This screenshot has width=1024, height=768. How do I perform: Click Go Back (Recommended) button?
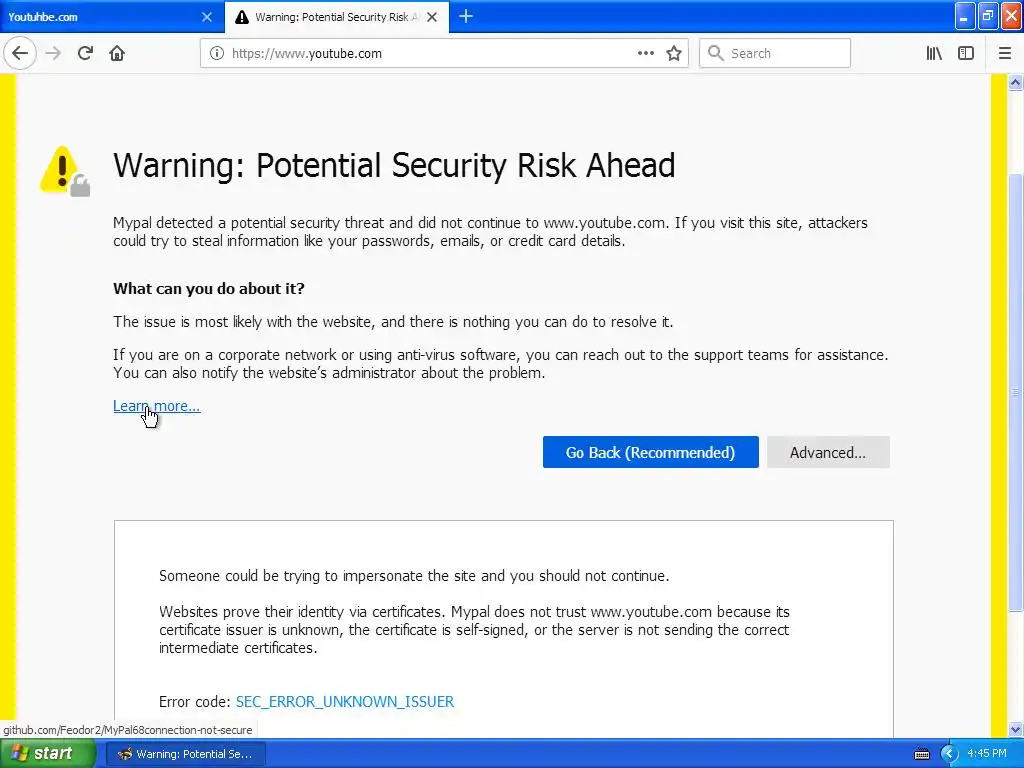[x=650, y=452]
